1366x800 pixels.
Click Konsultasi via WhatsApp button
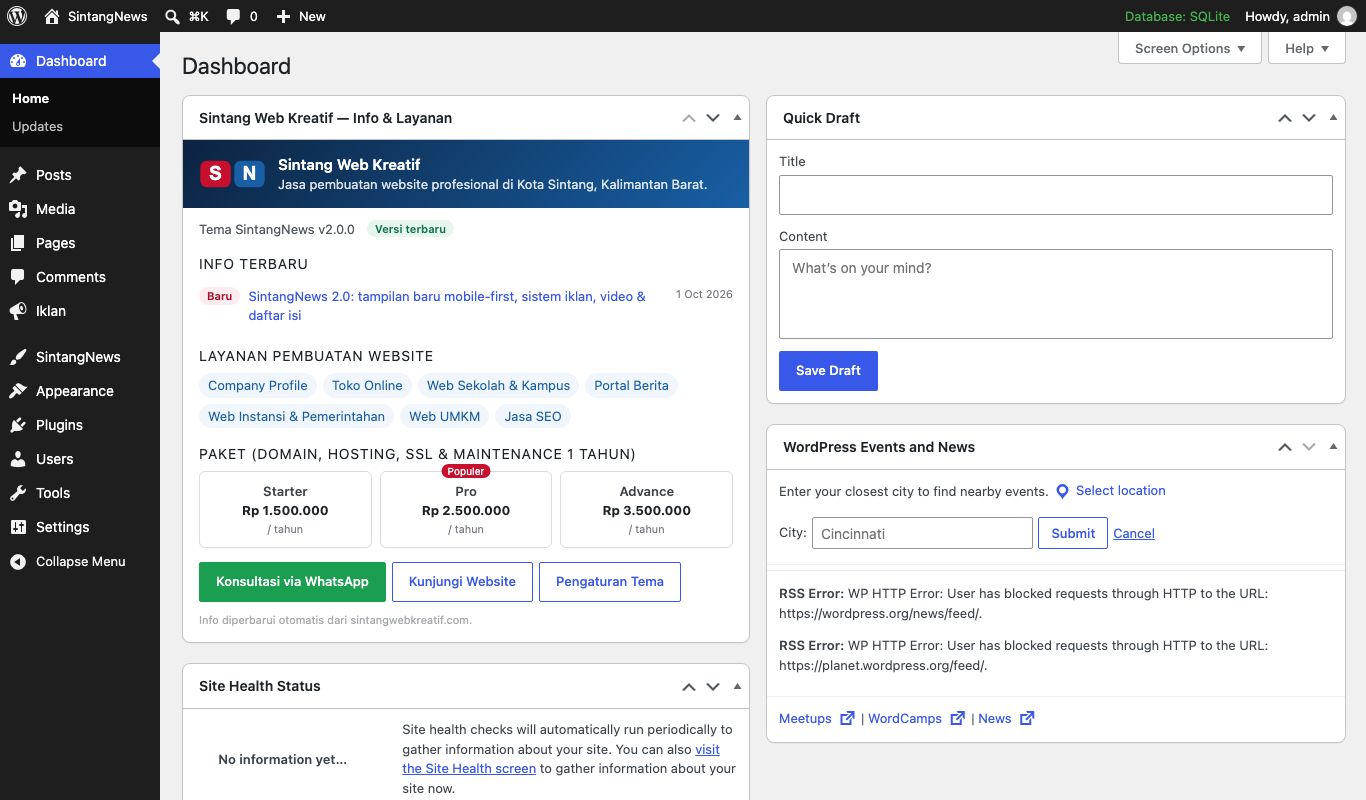(292, 582)
